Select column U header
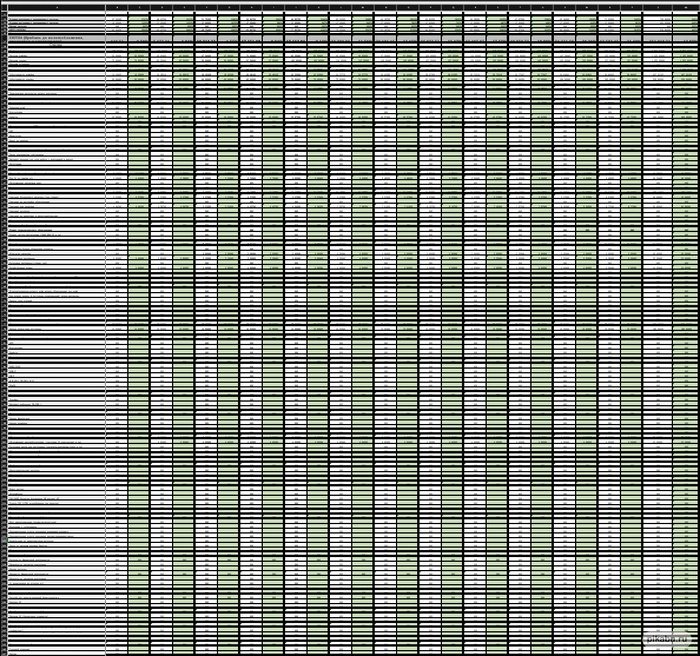 point(542,7)
